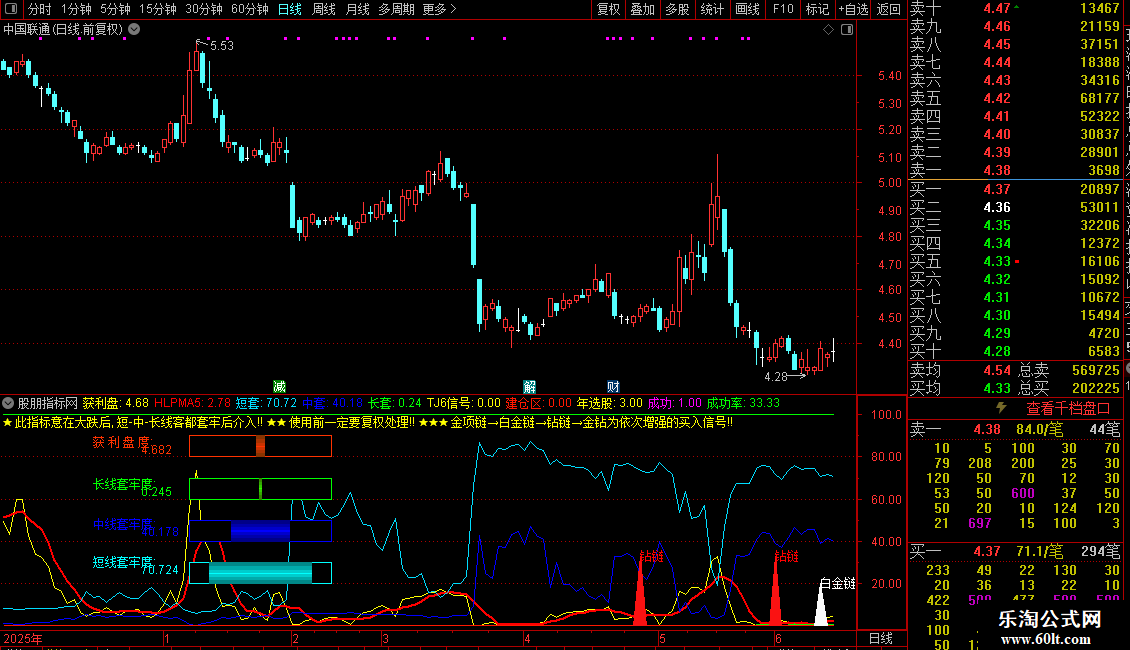
Task: Click the 短线套牢度 cyan bar gauge
Action: pyautogui.click(x=260, y=573)
